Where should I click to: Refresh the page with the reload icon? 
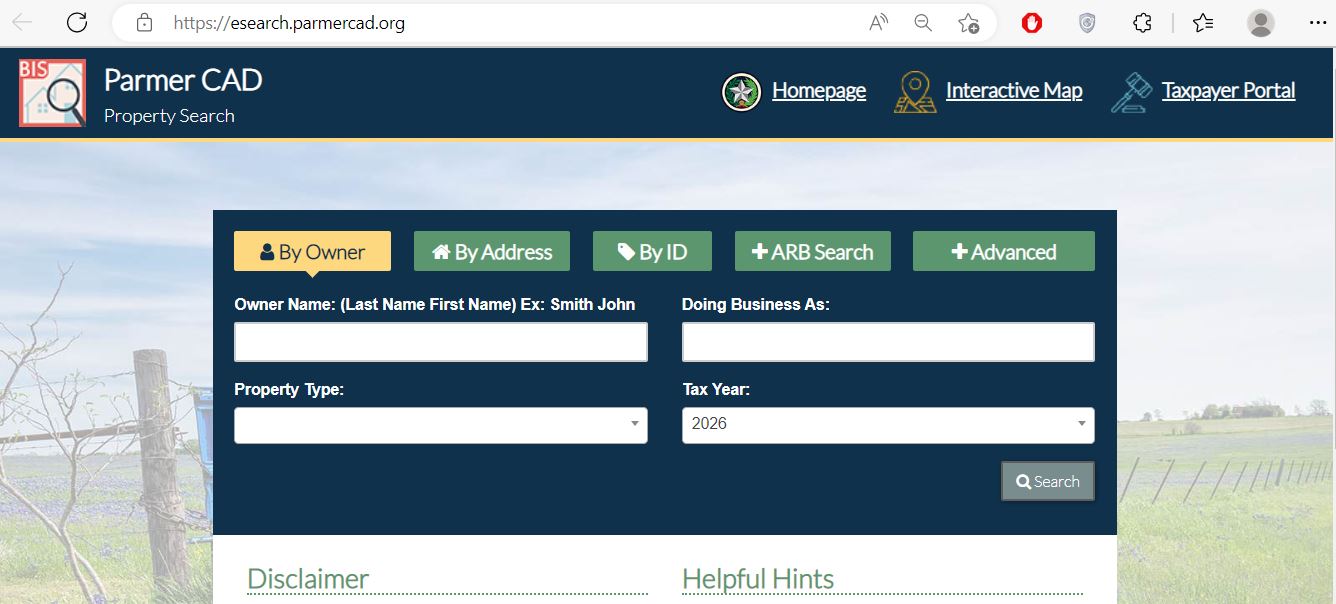click(x=77, y=23)
